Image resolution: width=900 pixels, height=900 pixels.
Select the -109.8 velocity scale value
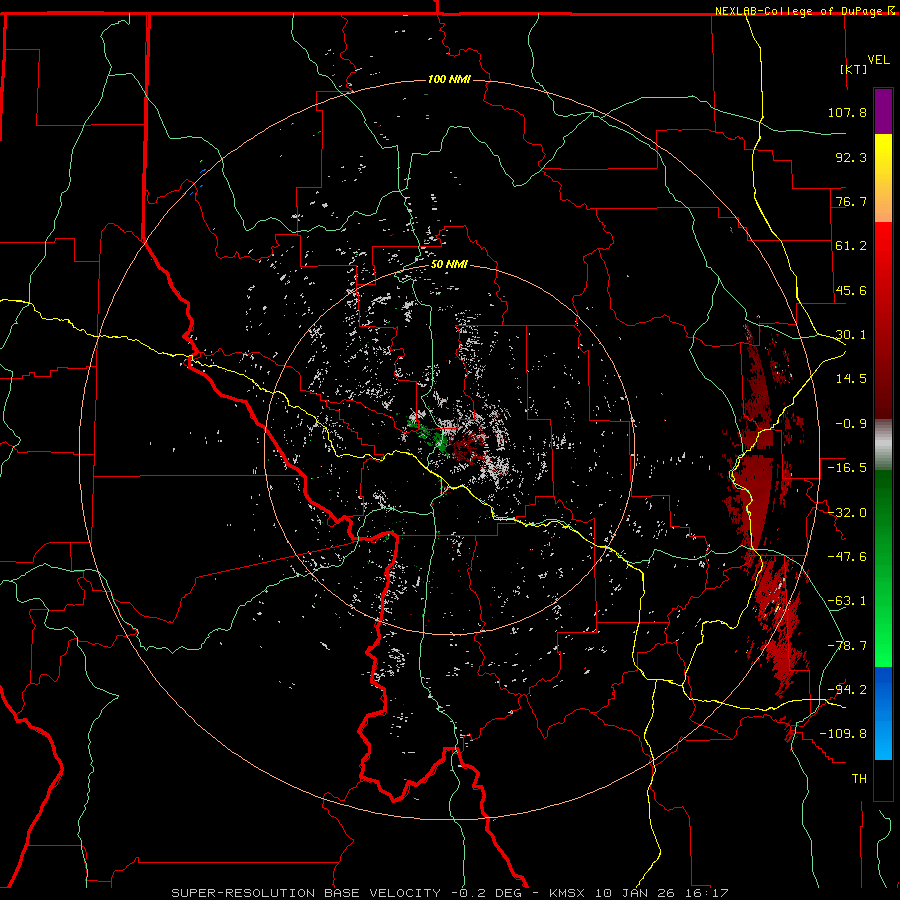point(843,734)
